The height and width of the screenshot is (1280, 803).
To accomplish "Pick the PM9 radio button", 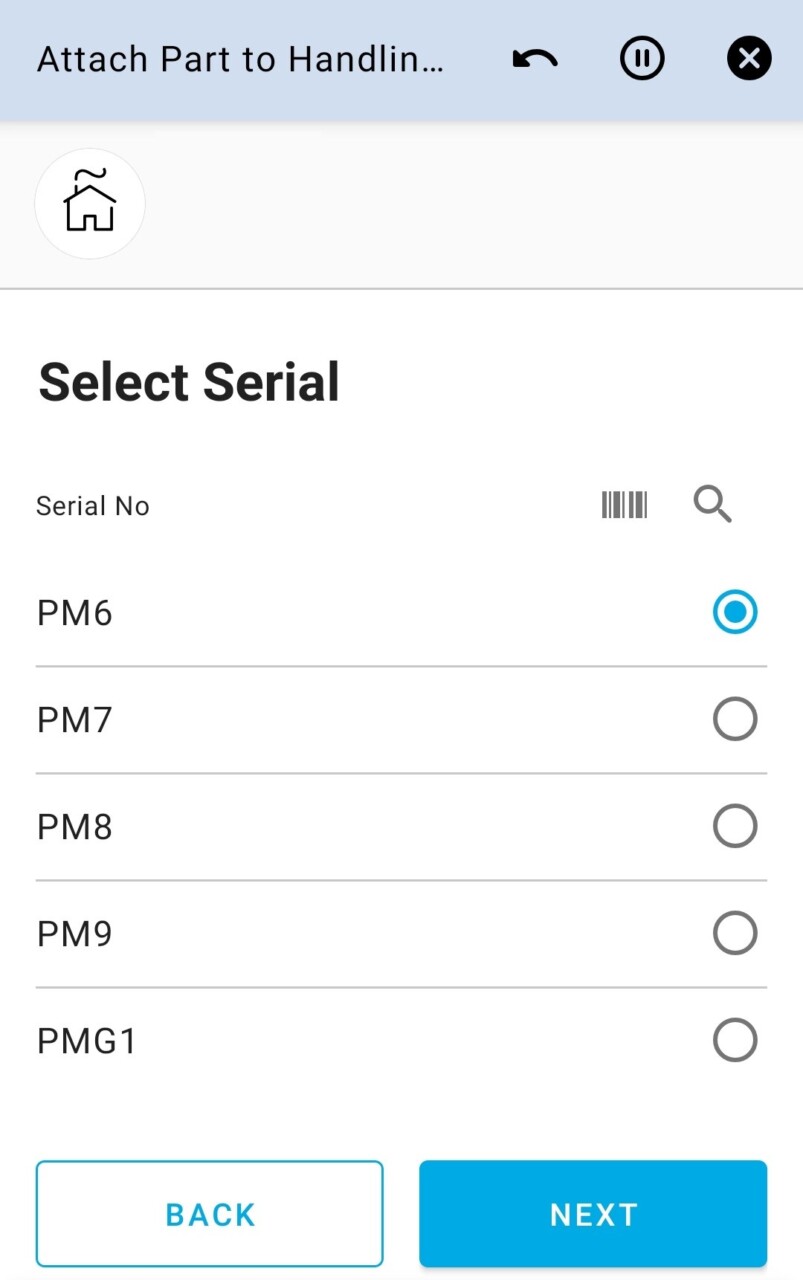I will tap(735, 933).
